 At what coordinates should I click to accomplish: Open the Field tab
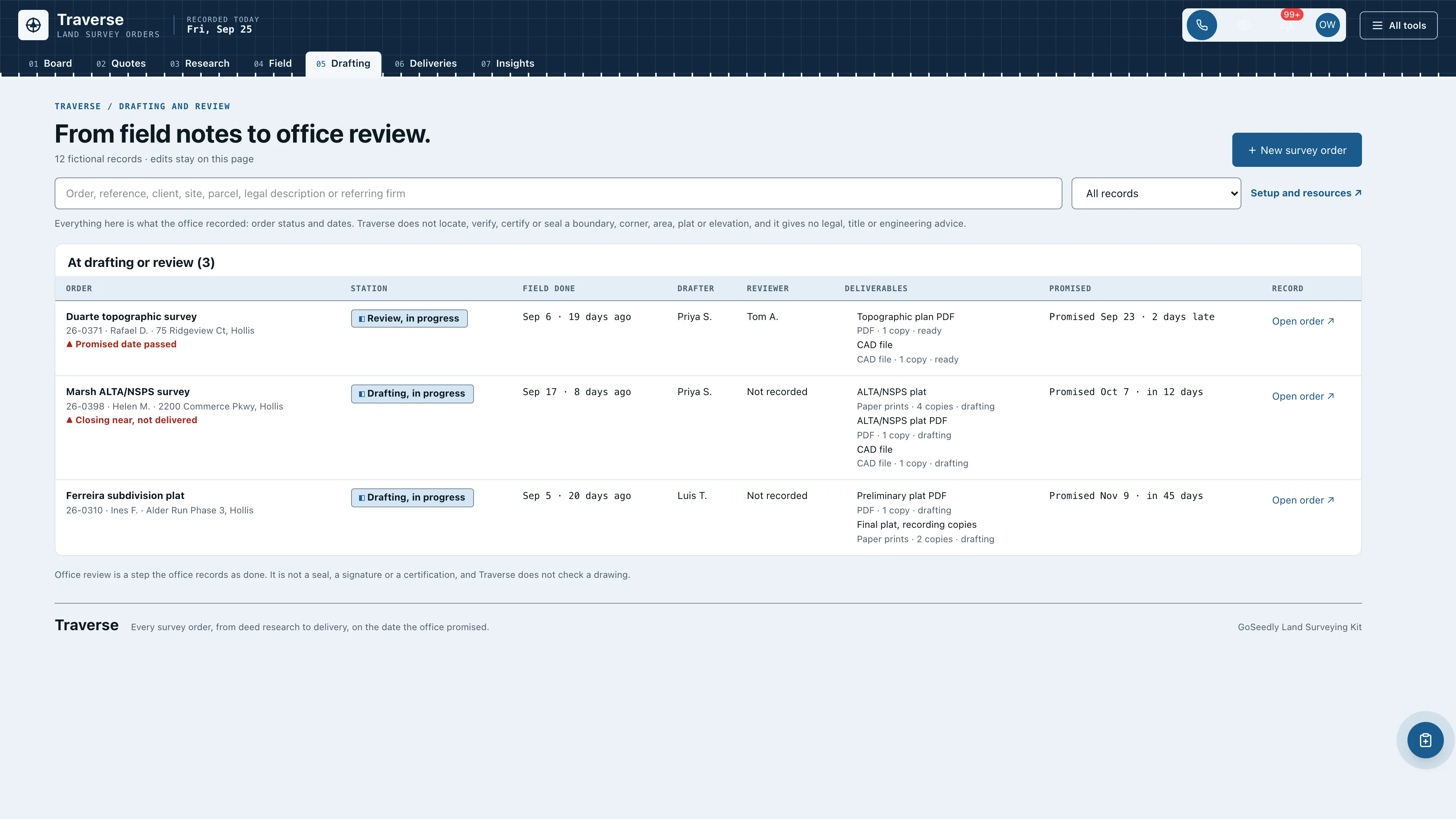coord(273,63)
